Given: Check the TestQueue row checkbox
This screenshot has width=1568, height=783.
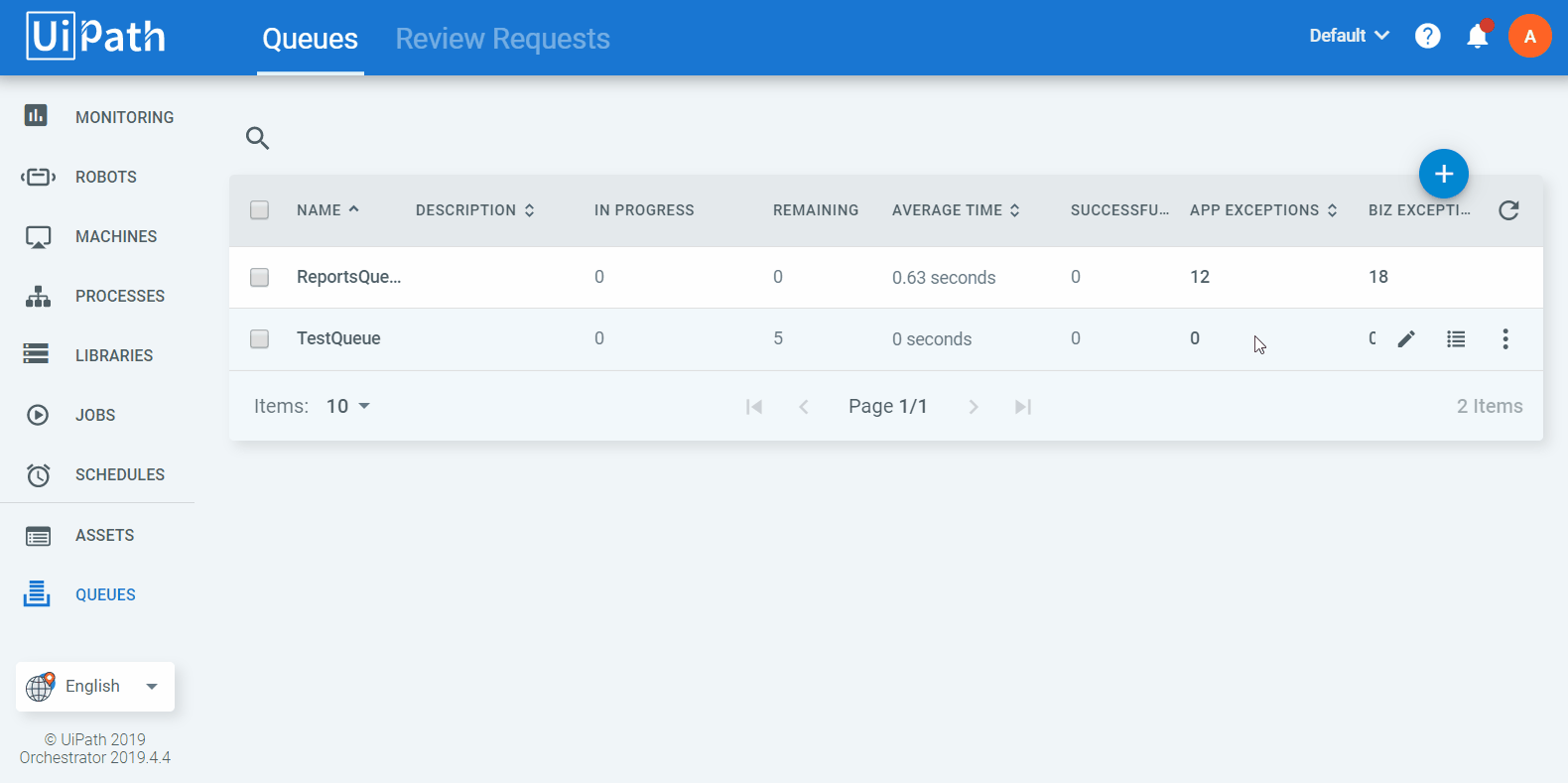Looking at the screenshot, I should pyautogui.click(x=260, y=338).
